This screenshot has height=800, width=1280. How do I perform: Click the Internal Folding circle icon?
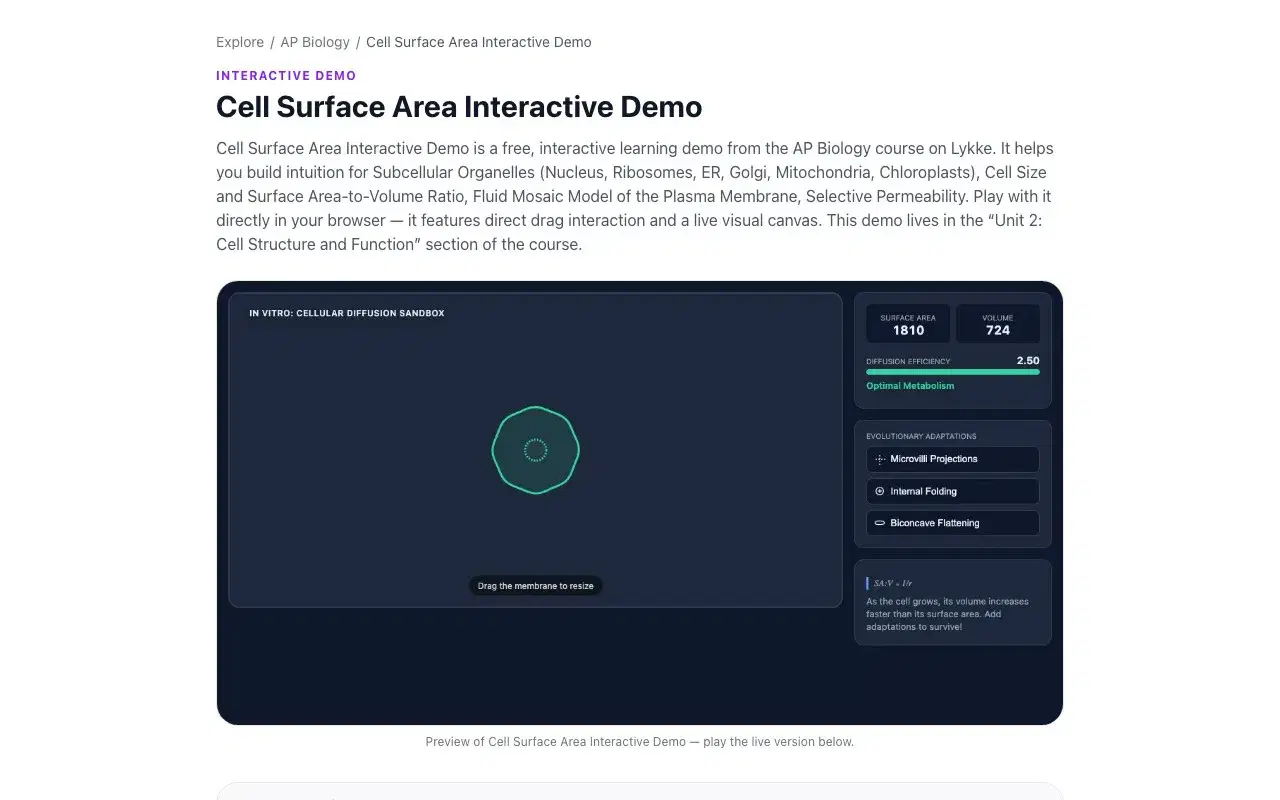pos(880,491)
